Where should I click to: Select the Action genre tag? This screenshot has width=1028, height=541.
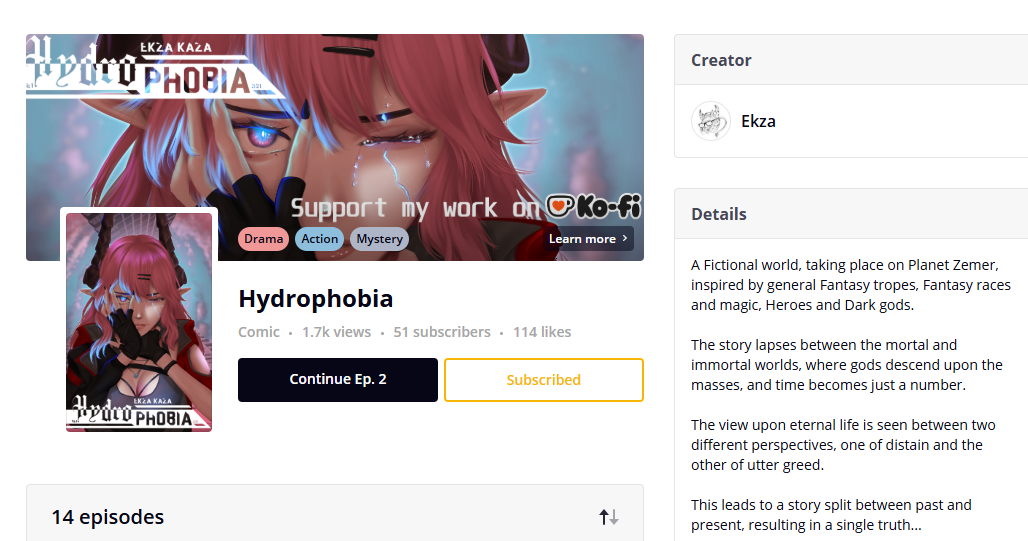[x=319, y=239]
